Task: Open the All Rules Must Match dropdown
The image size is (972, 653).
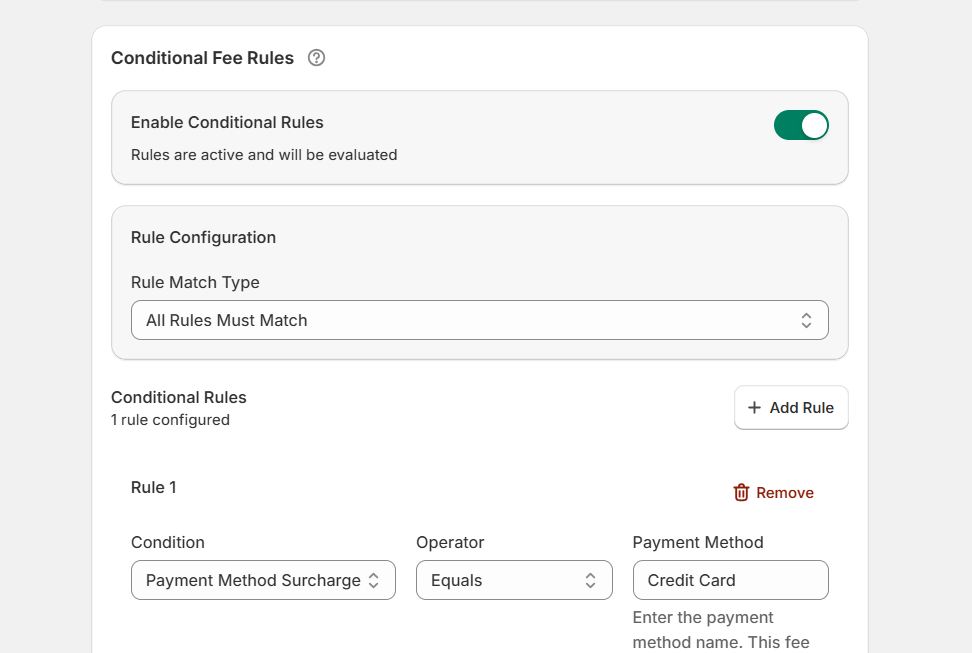Action: tap(479, 319)
